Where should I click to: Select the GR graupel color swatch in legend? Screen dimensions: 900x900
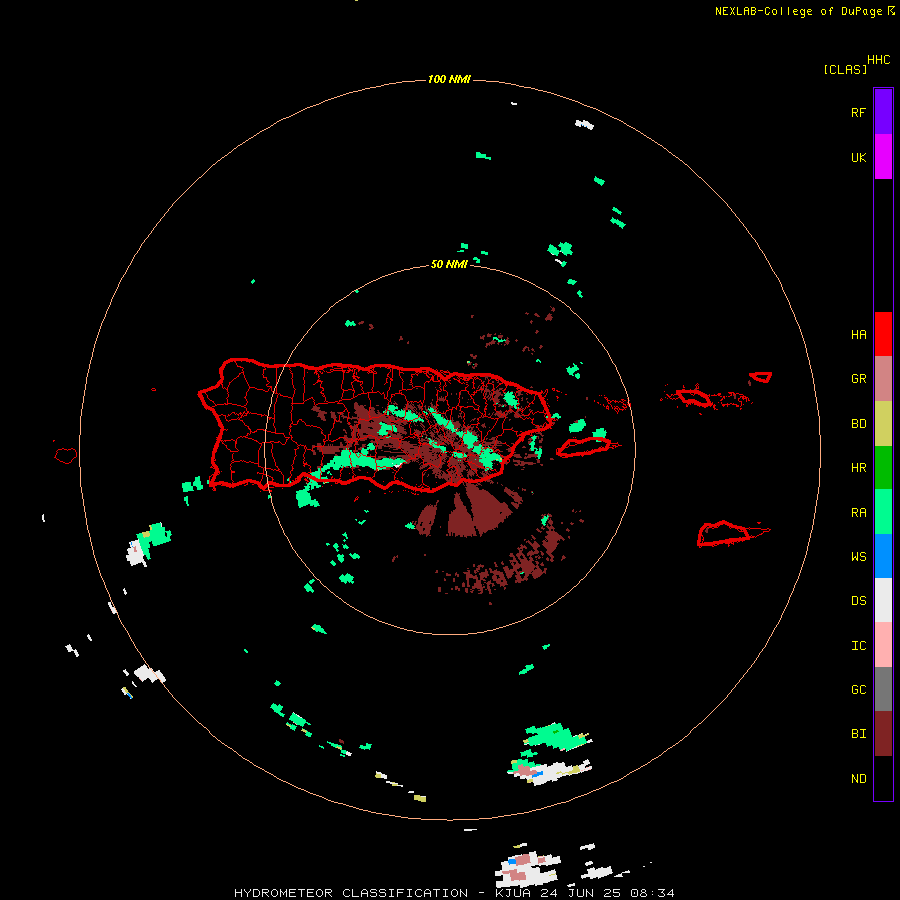click(883, 379)
